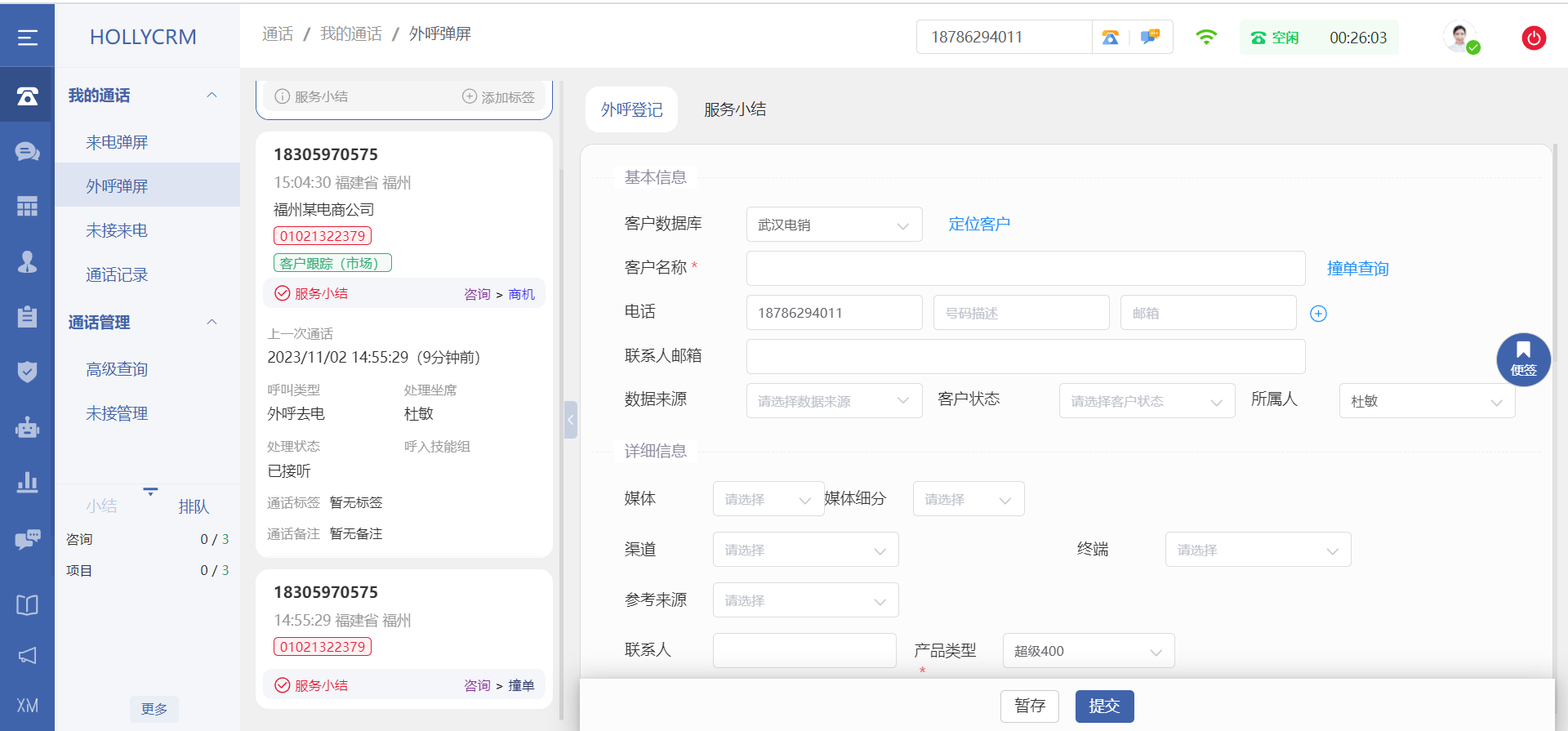Open the 数据来源 dropdown
This screenshot has width=1568, height=731.
[834, 401]
